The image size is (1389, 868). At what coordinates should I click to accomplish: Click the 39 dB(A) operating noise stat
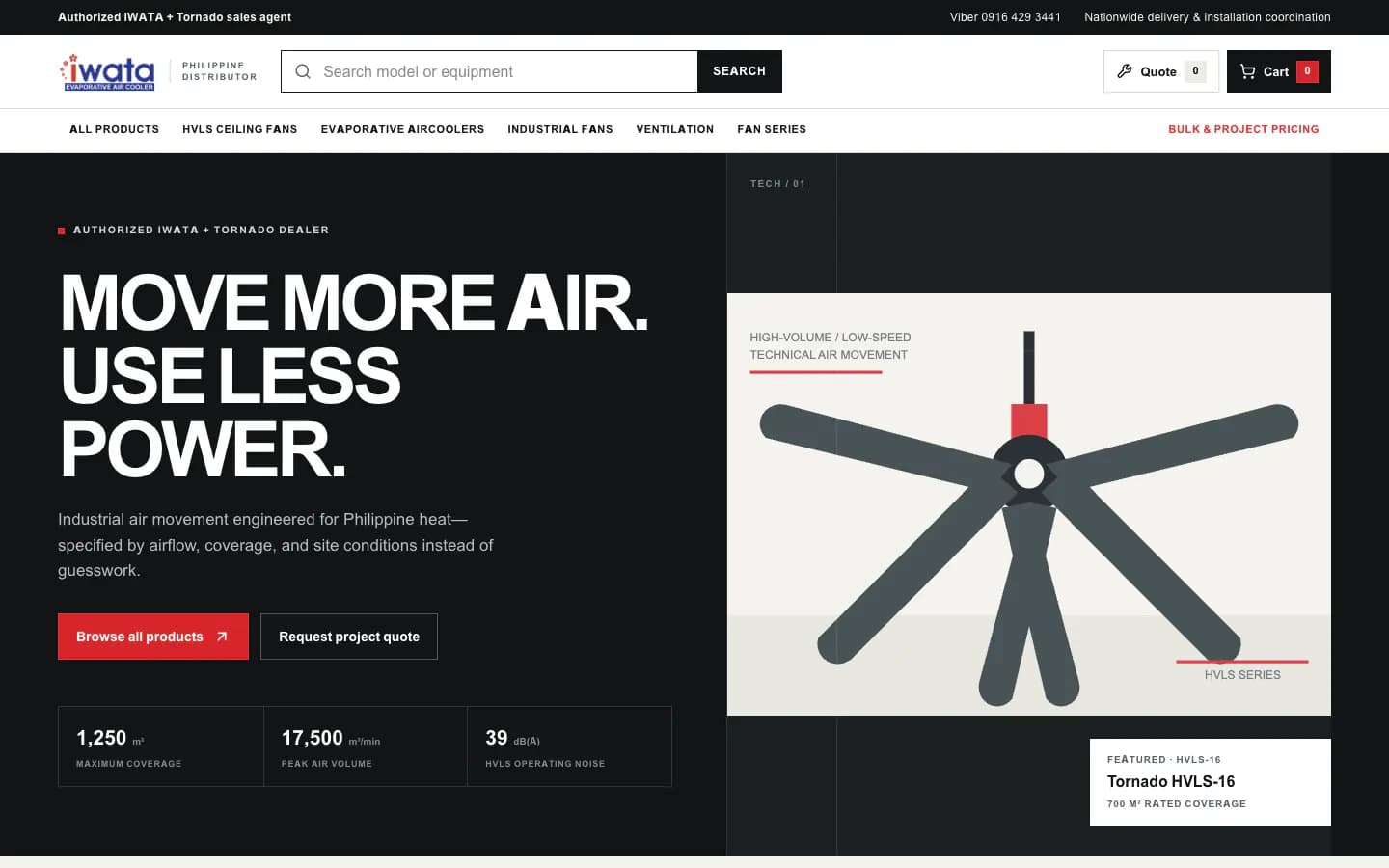tap(569, 746)
